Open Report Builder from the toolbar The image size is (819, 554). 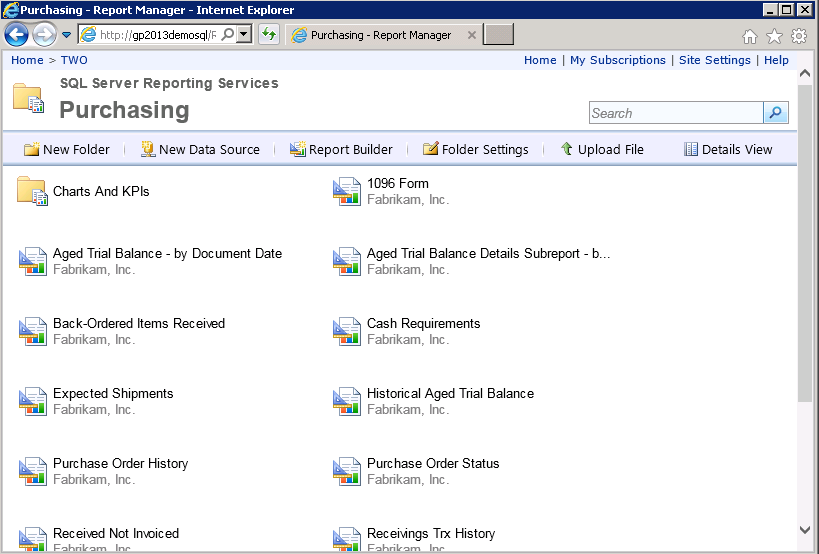(341, 149)
